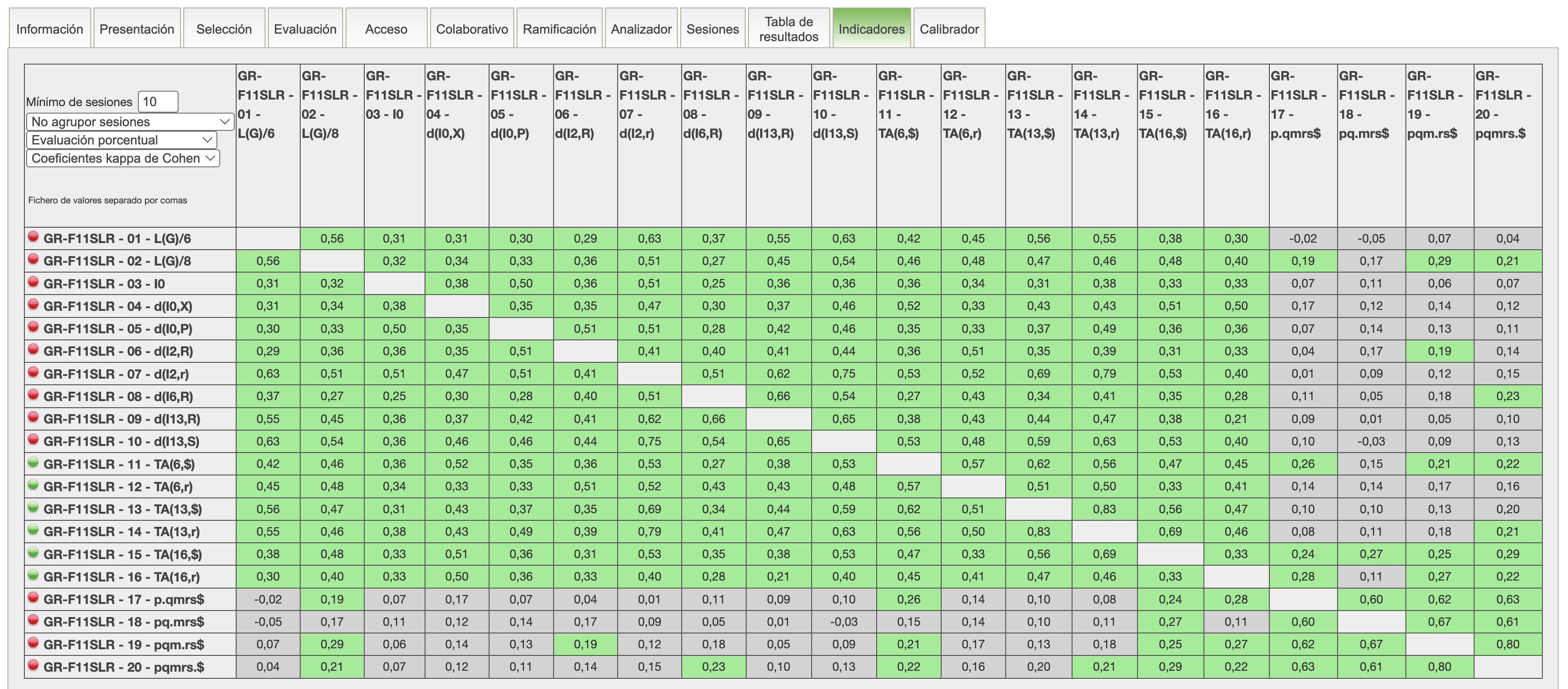The width and height of the screenshot is (1568, 689).
Task: Click the 0,83 cell in TA(13,$) row
Action: point(1104,509)
